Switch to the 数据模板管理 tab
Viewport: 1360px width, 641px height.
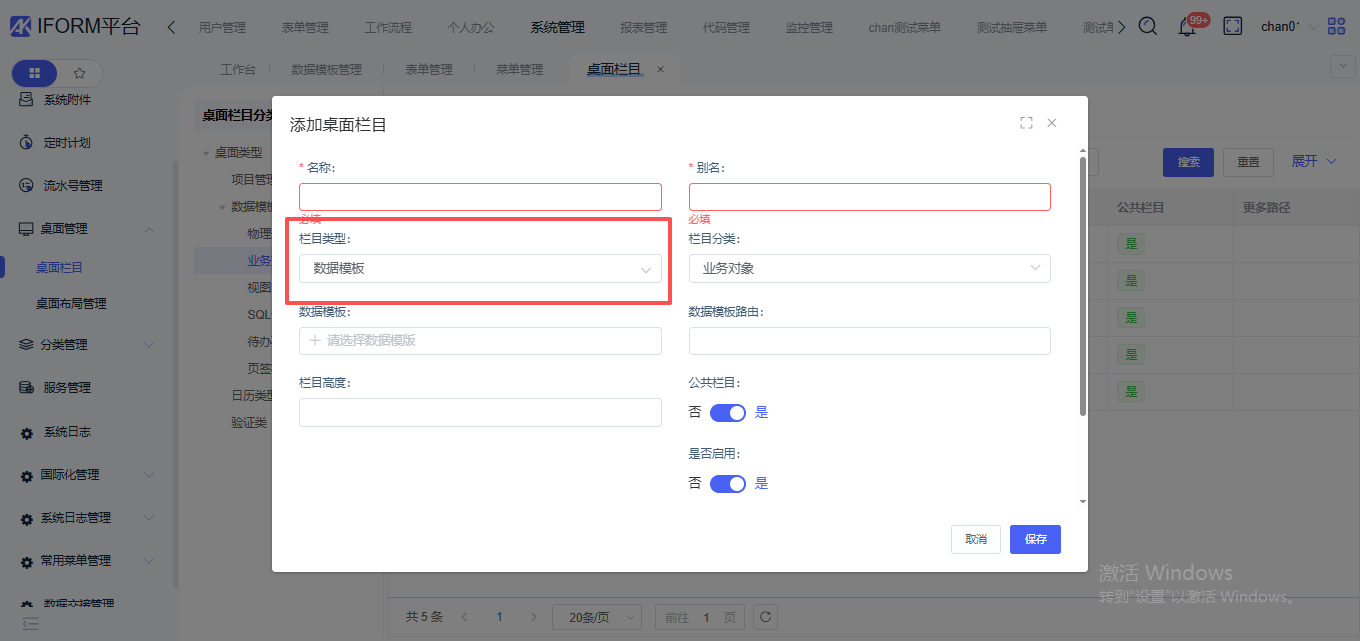coord(326,70)
